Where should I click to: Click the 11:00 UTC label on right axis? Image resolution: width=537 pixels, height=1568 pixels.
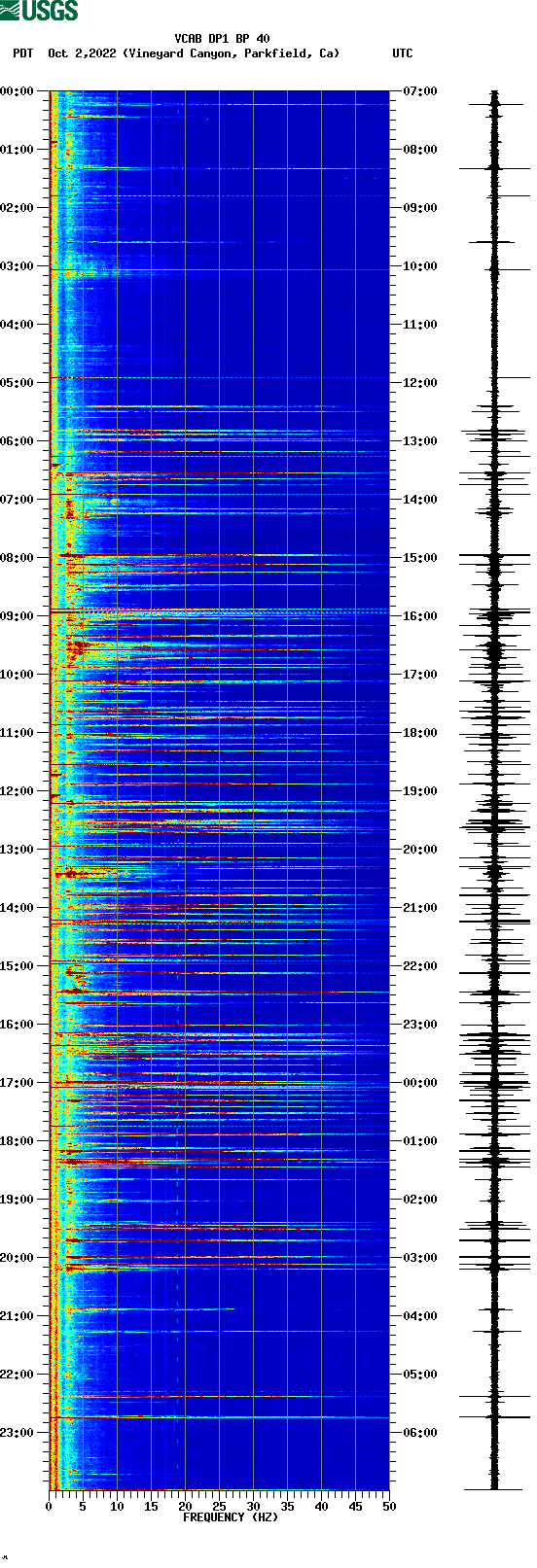click(x=420, y=325)
